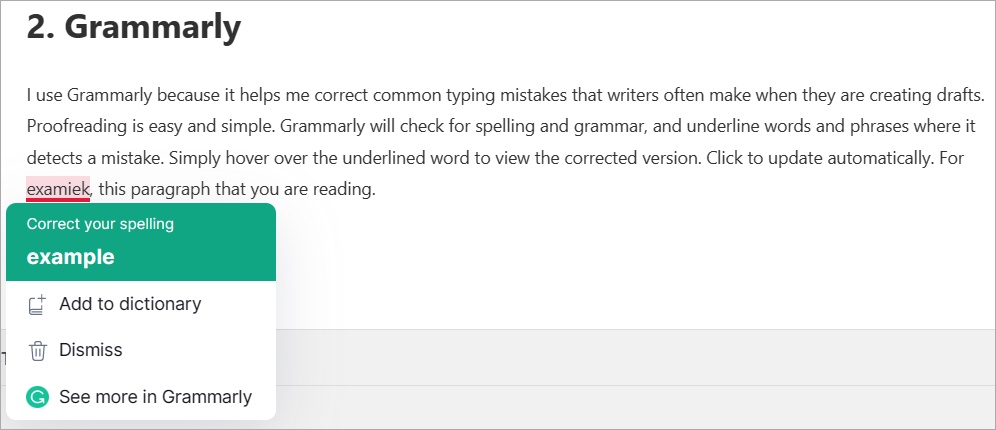This screenshot has height=430, width=996.
Task: Click the green Grammarly G logo icon
Action: [x=37, y=397]
